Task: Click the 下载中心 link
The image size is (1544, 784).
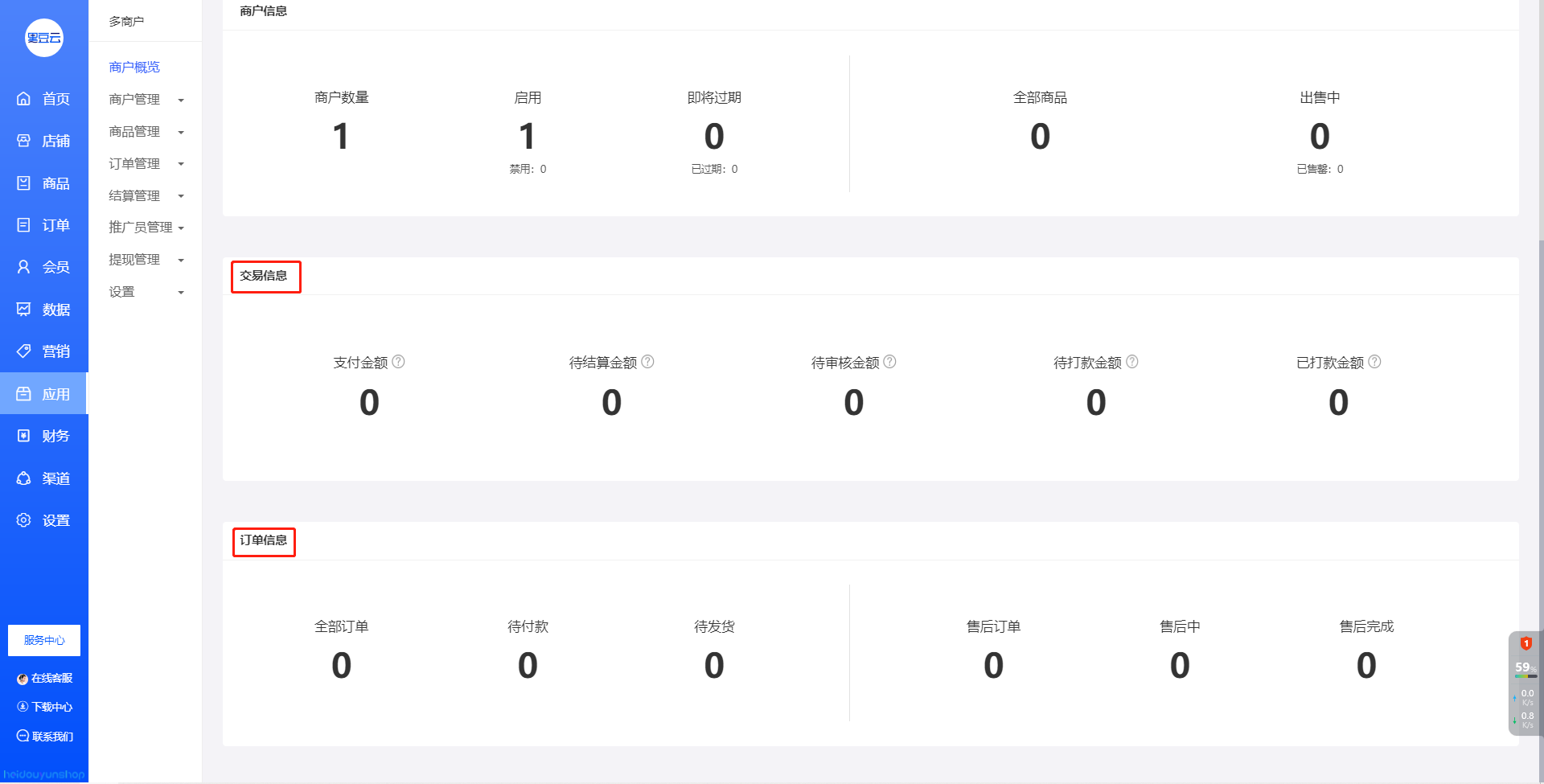Action: pyautogui.click(x=45, y=707)
